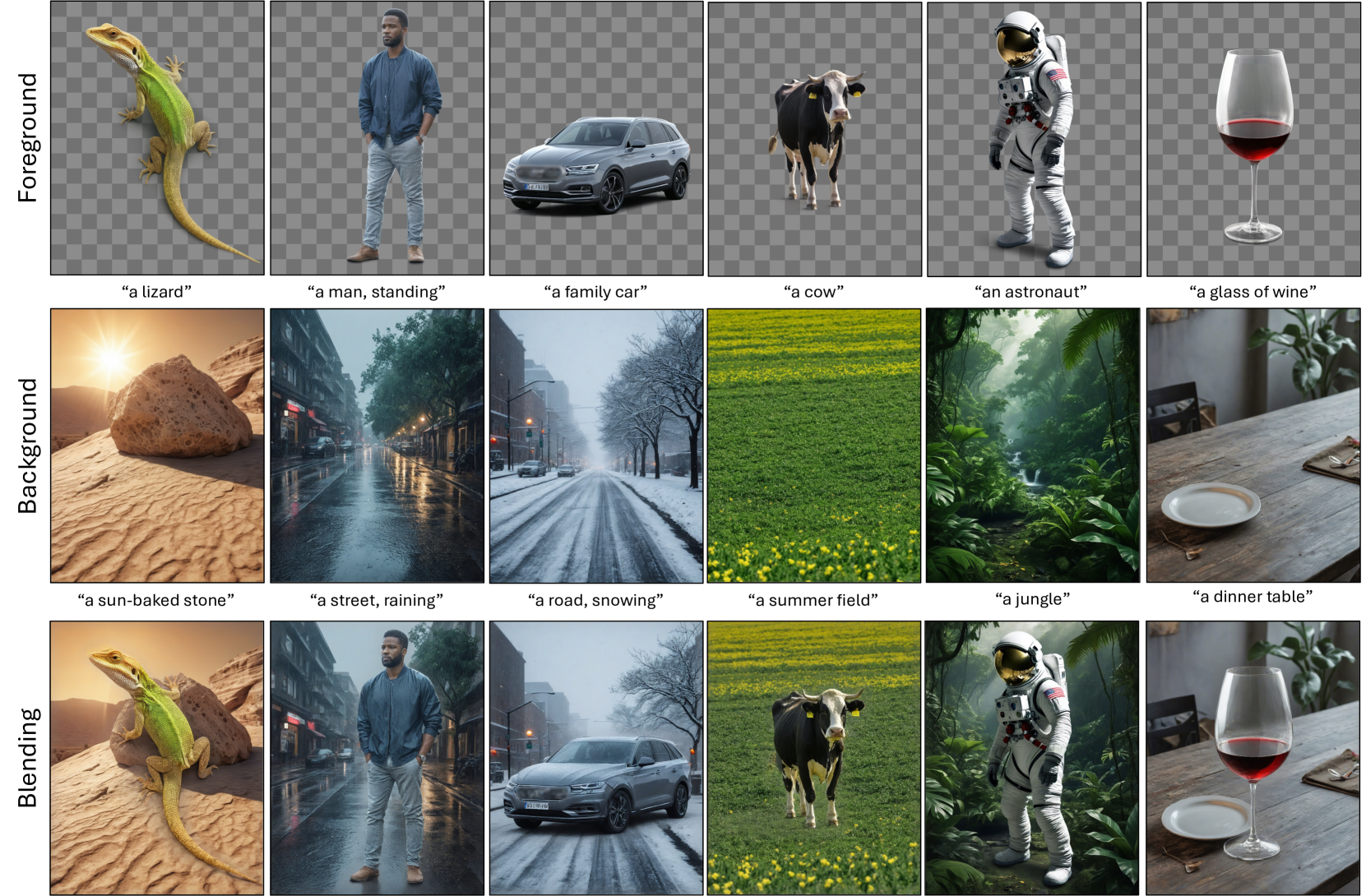Select the blended man in rainy street
1366x896 pixels.
377,757
